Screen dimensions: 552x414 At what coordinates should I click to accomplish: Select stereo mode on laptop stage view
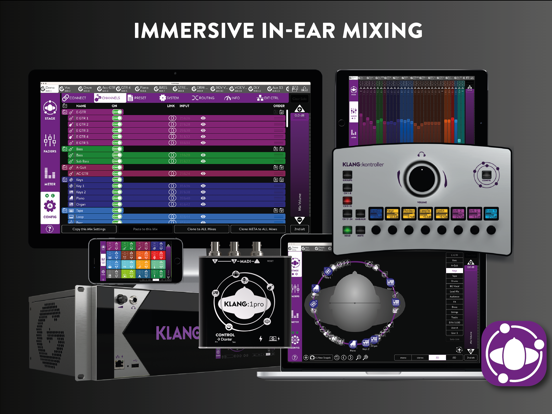pyautogui.click(x=420, y=357)
